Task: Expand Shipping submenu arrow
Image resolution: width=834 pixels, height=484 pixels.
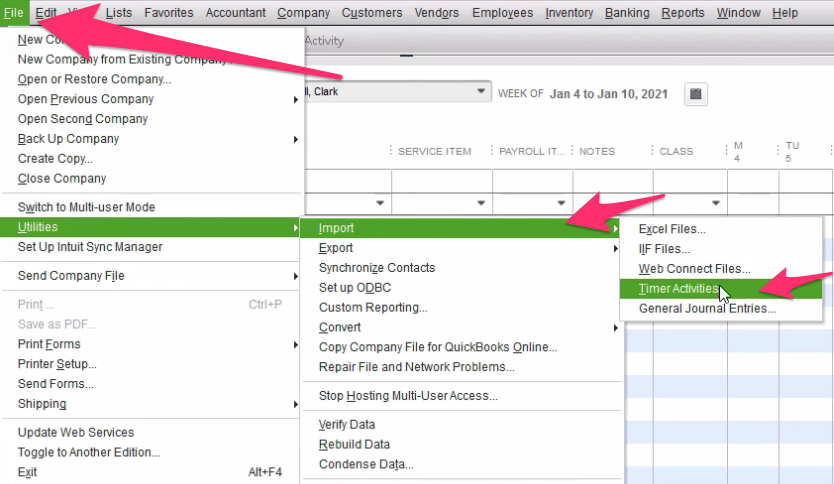Action: click(x=296, y=404)
